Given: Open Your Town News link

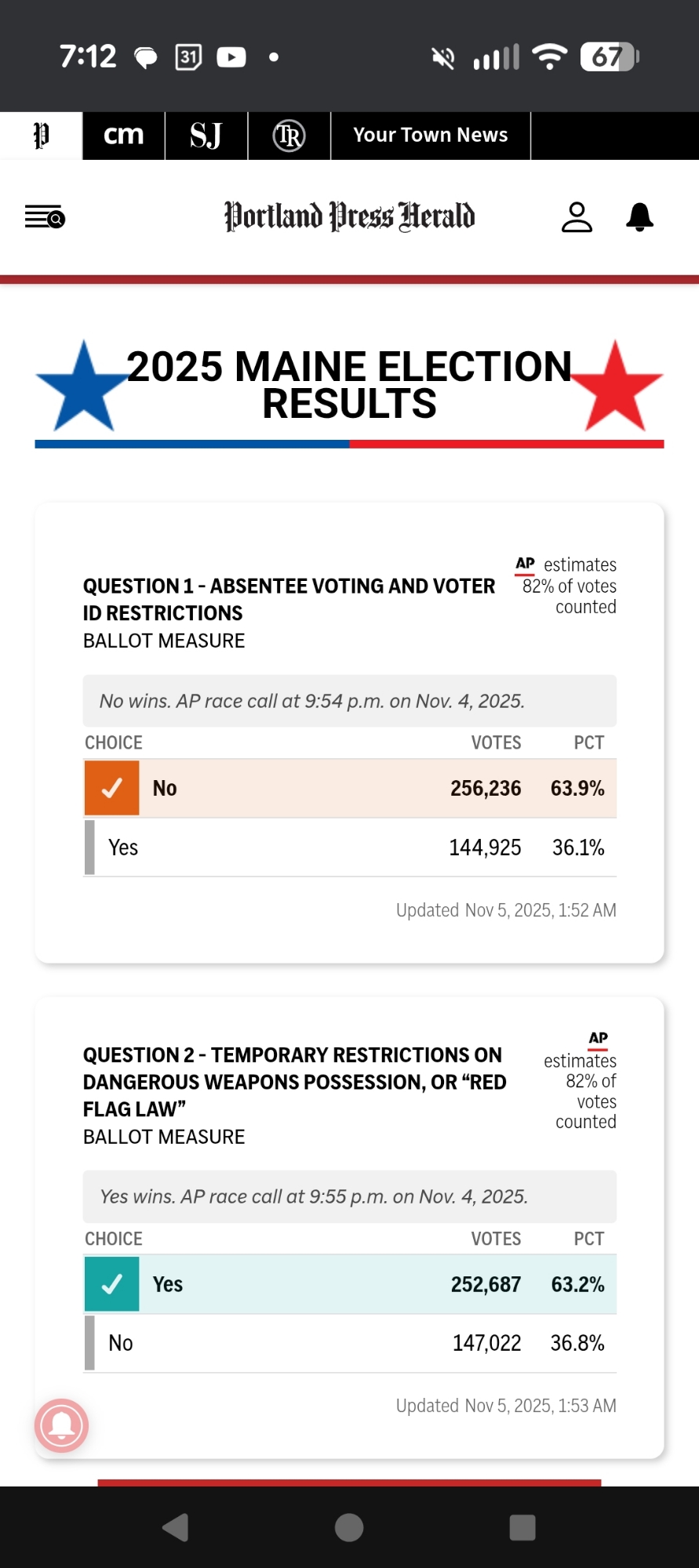Looking at the screenshot, I should [x=430, y=136].
